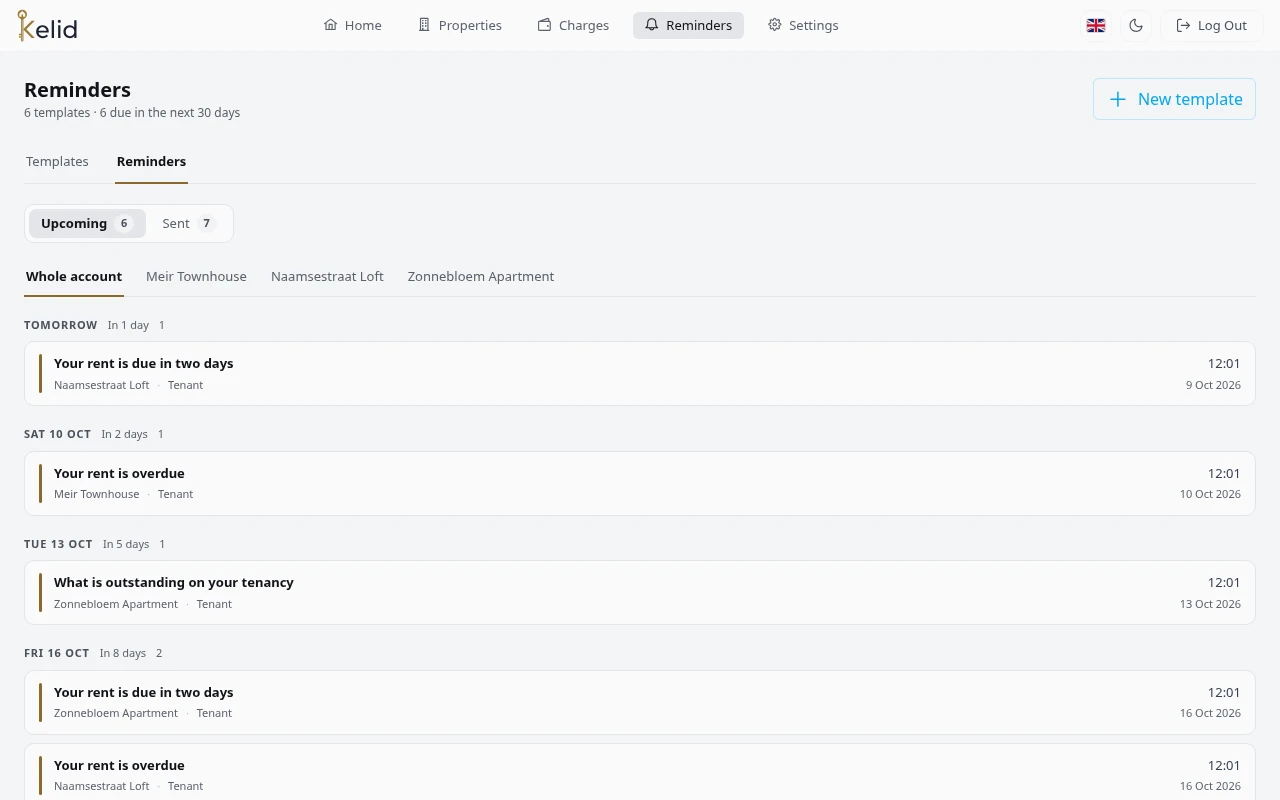The width and height of the screenshot is (1280, 800).
Task: Open Zonnebloem Apartment rent due reminder 16 Oct
Action: tap(640, 702)
